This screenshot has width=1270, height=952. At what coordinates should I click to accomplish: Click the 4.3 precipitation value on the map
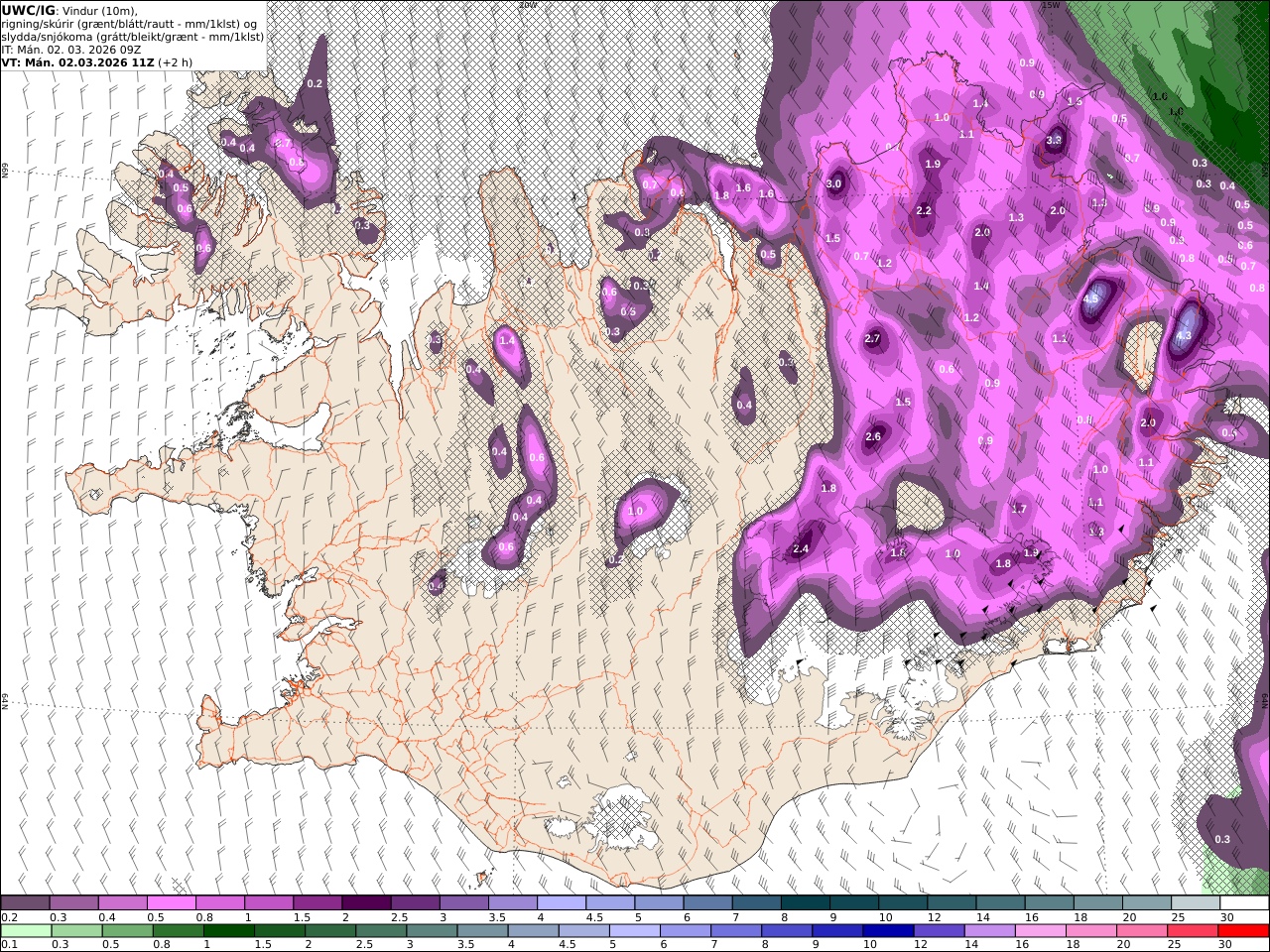[1183, 335]
